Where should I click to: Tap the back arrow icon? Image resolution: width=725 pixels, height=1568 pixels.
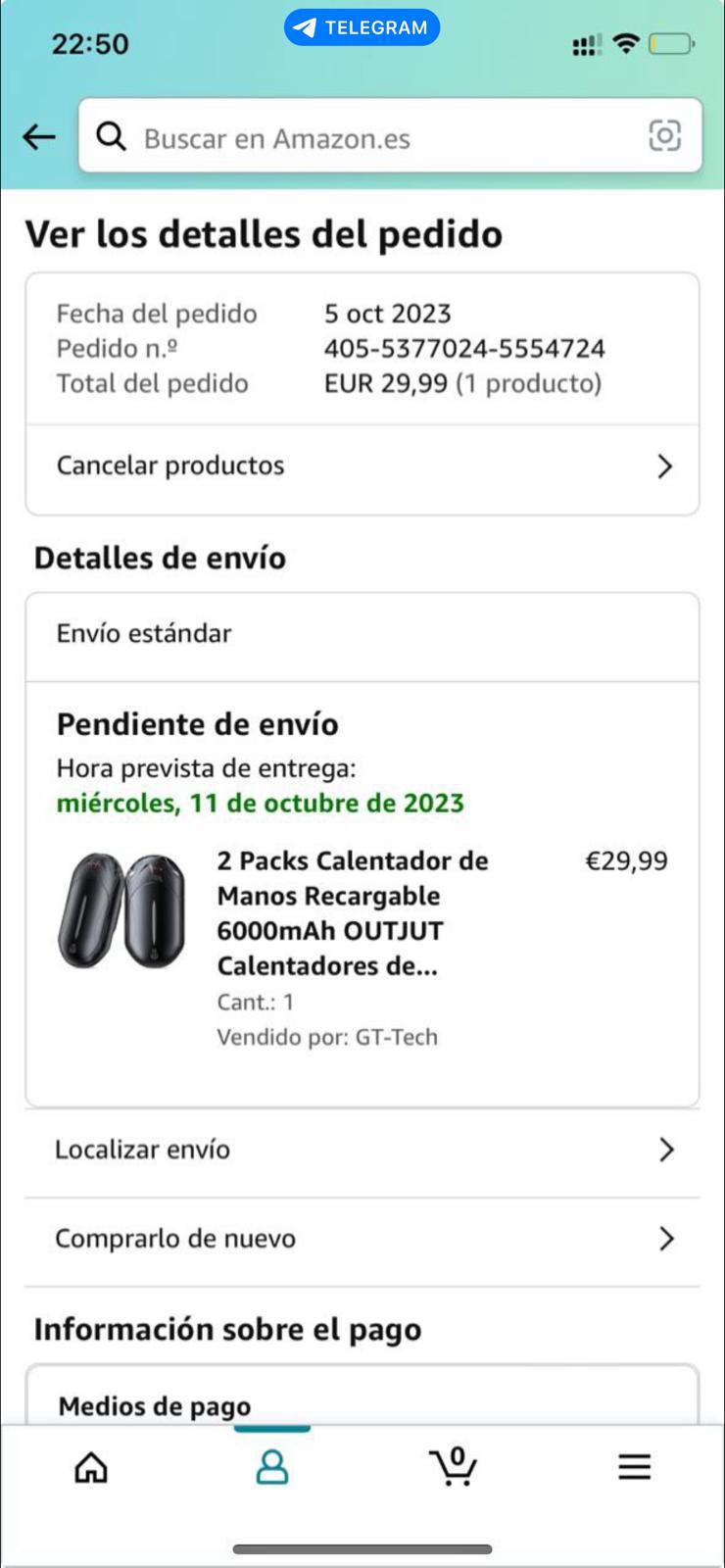[x=39, y=137]
